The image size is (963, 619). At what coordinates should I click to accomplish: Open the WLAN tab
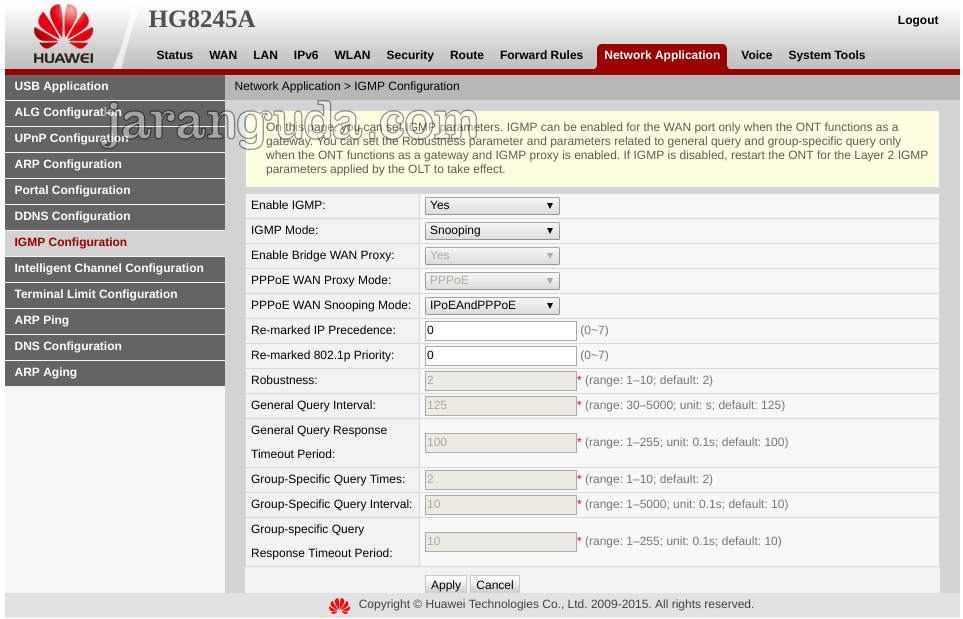[353, 55]
